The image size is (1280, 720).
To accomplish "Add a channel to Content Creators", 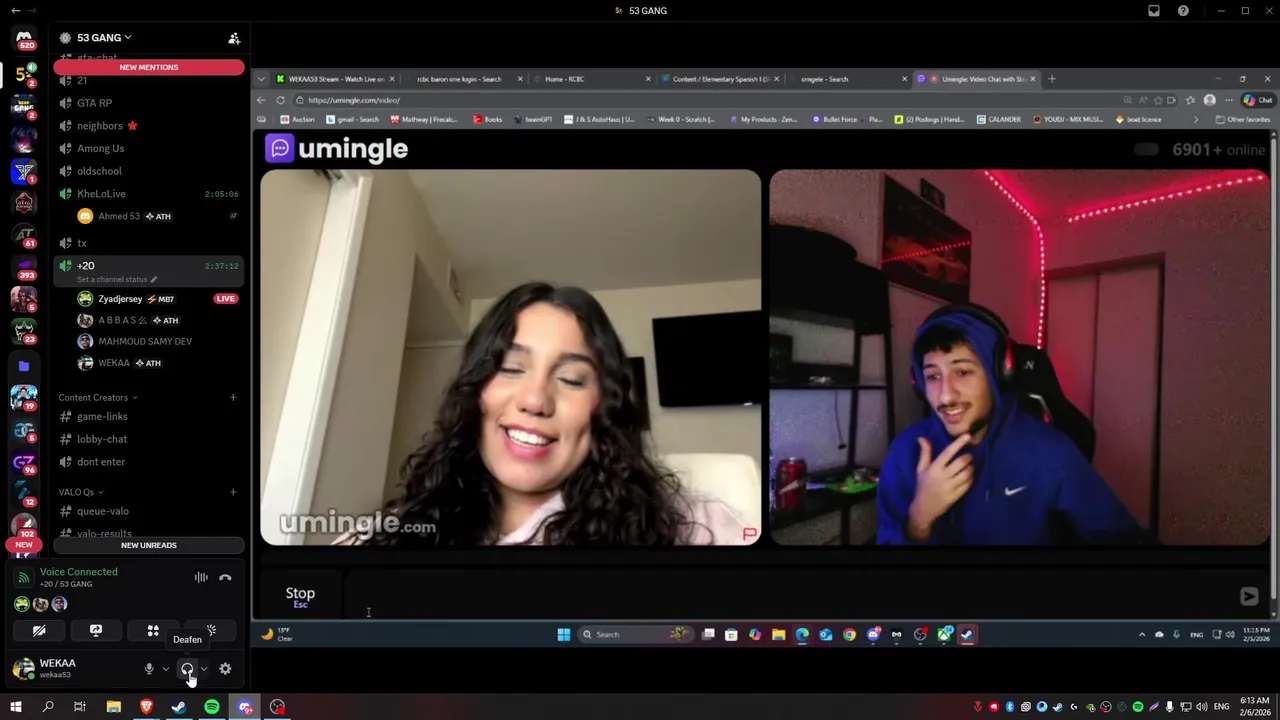I will click(x=233, y=398).
